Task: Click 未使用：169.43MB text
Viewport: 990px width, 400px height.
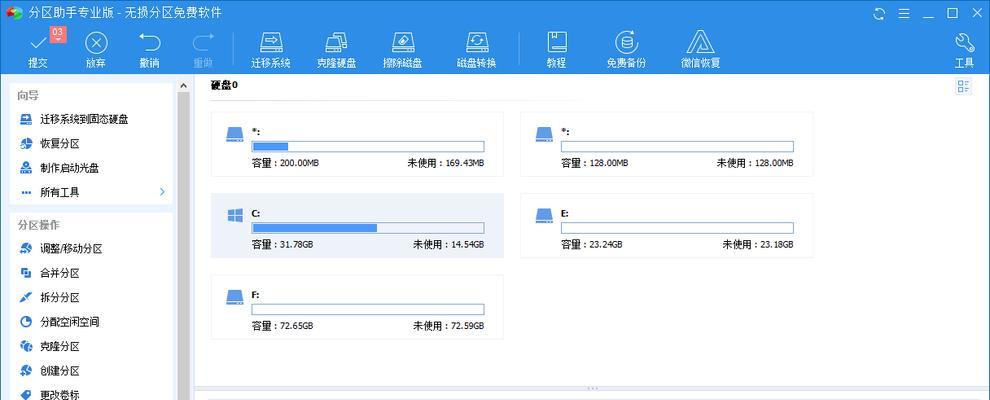Action: coord(446,163)
